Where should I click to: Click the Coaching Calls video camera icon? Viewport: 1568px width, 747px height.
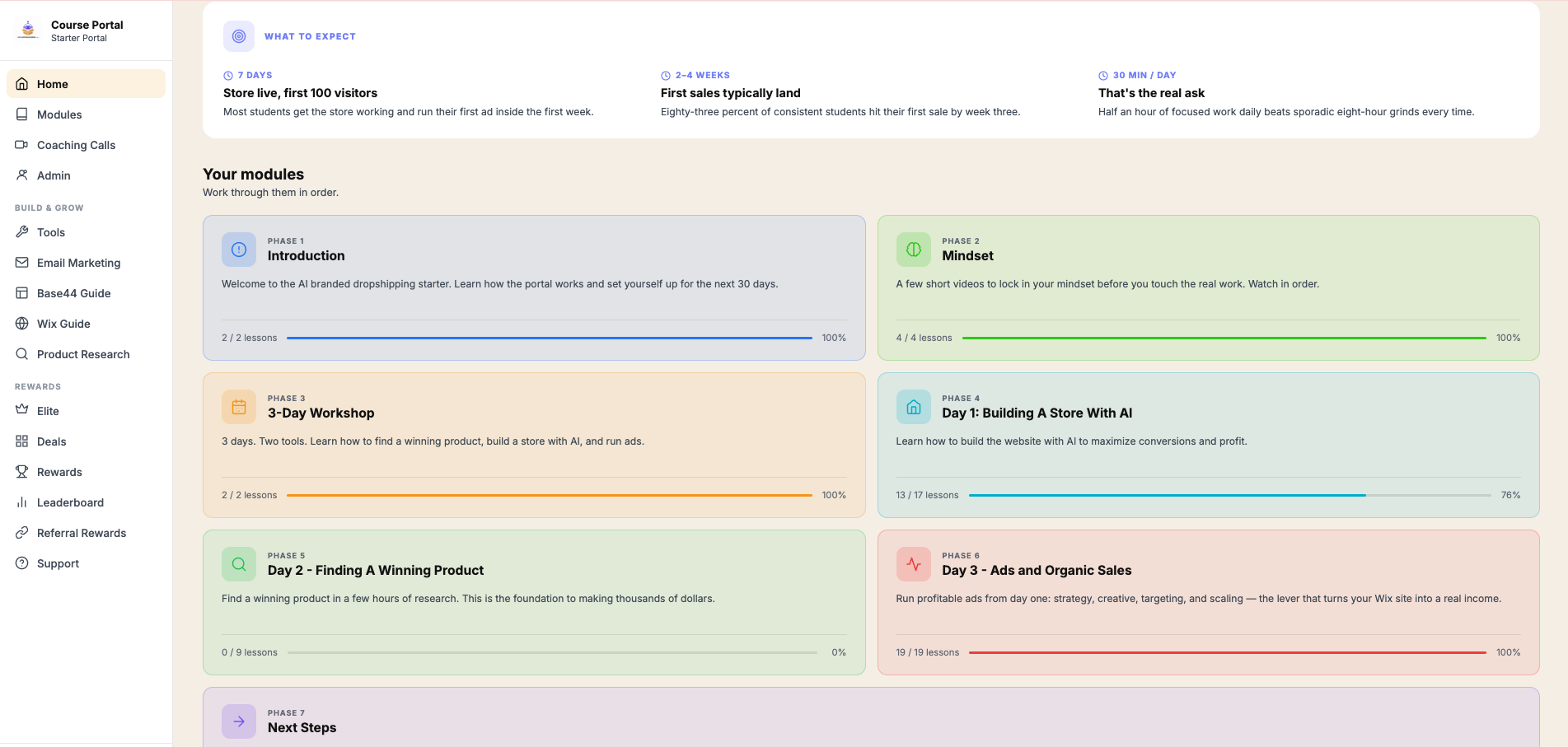pyautogui.click(x=22, y=145)
